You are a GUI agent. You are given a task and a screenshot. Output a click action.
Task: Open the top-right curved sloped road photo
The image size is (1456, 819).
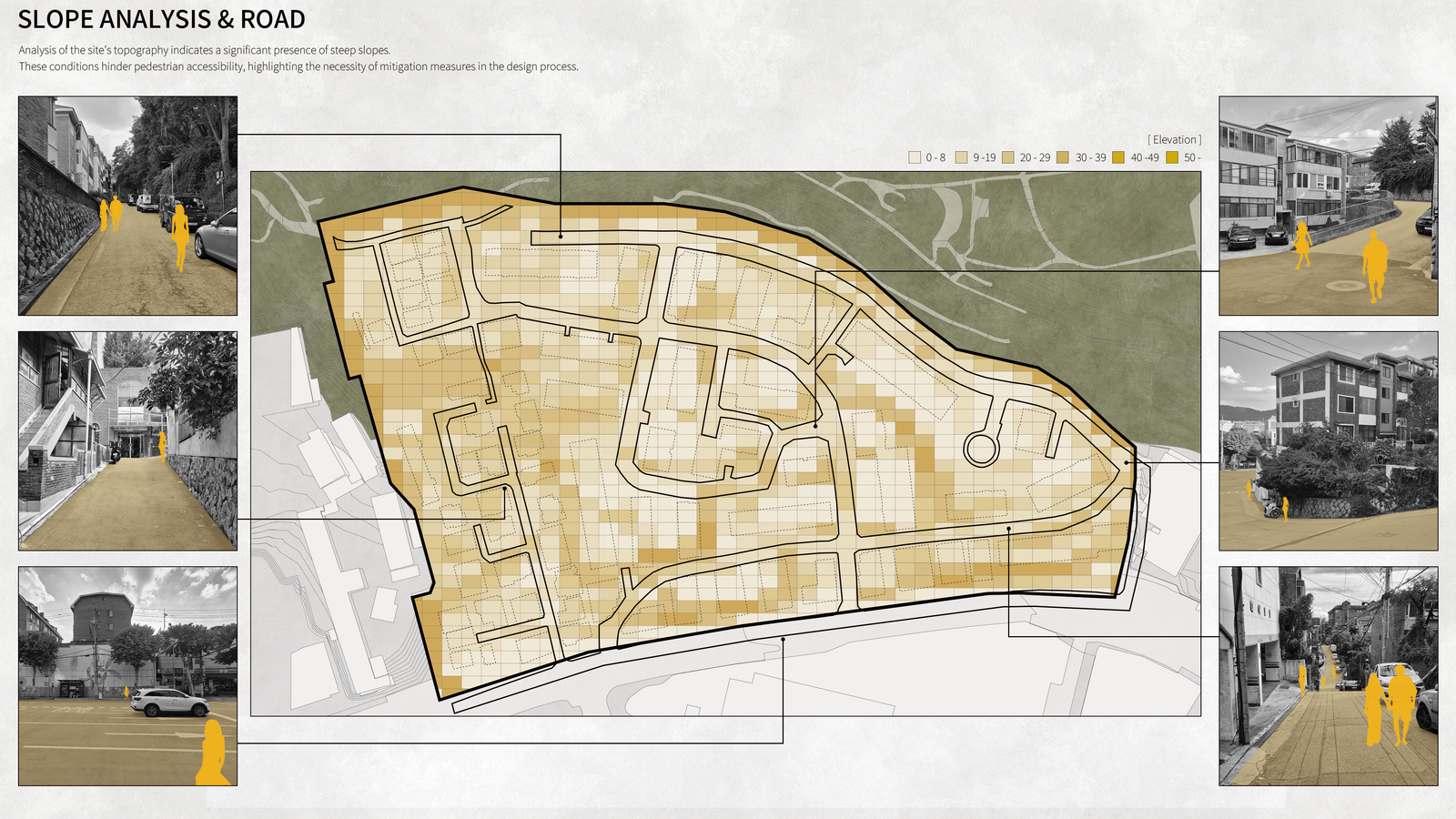click(1329, 206)
